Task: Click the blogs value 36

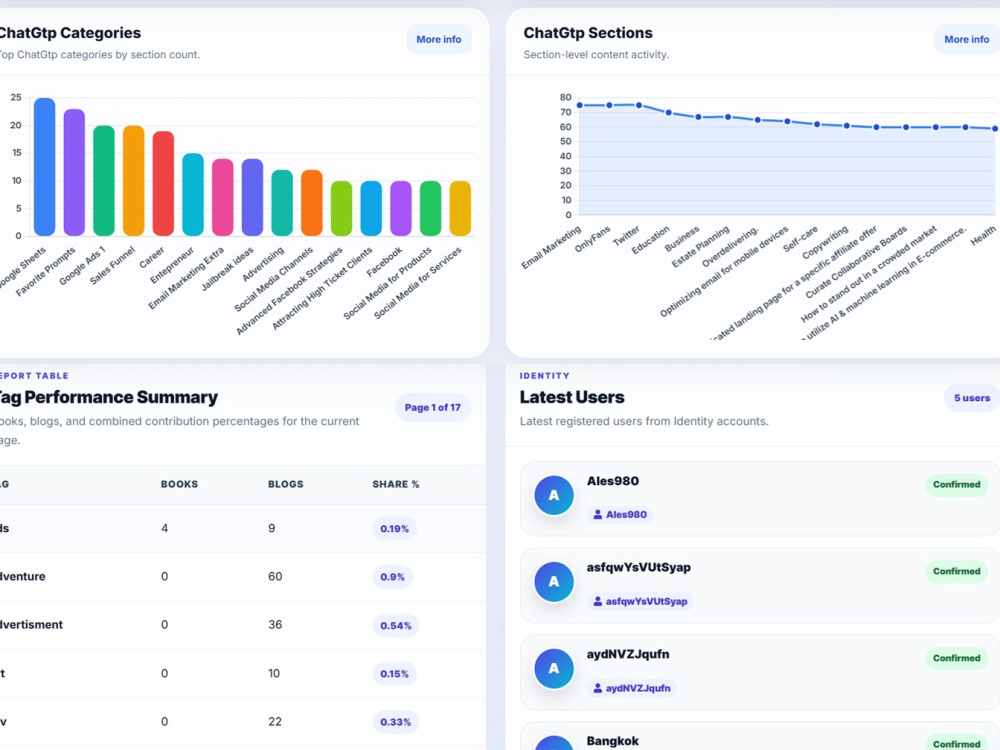Action: 275,625
